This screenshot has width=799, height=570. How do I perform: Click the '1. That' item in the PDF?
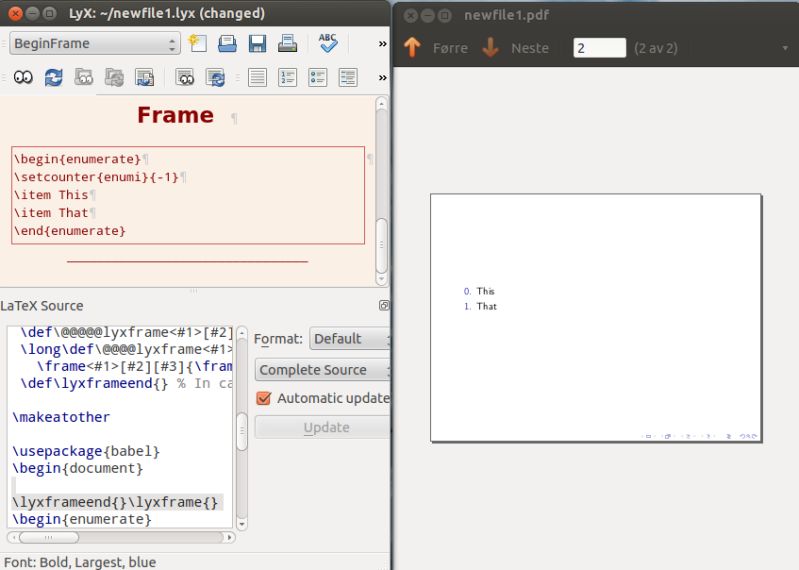coord(480,306)
